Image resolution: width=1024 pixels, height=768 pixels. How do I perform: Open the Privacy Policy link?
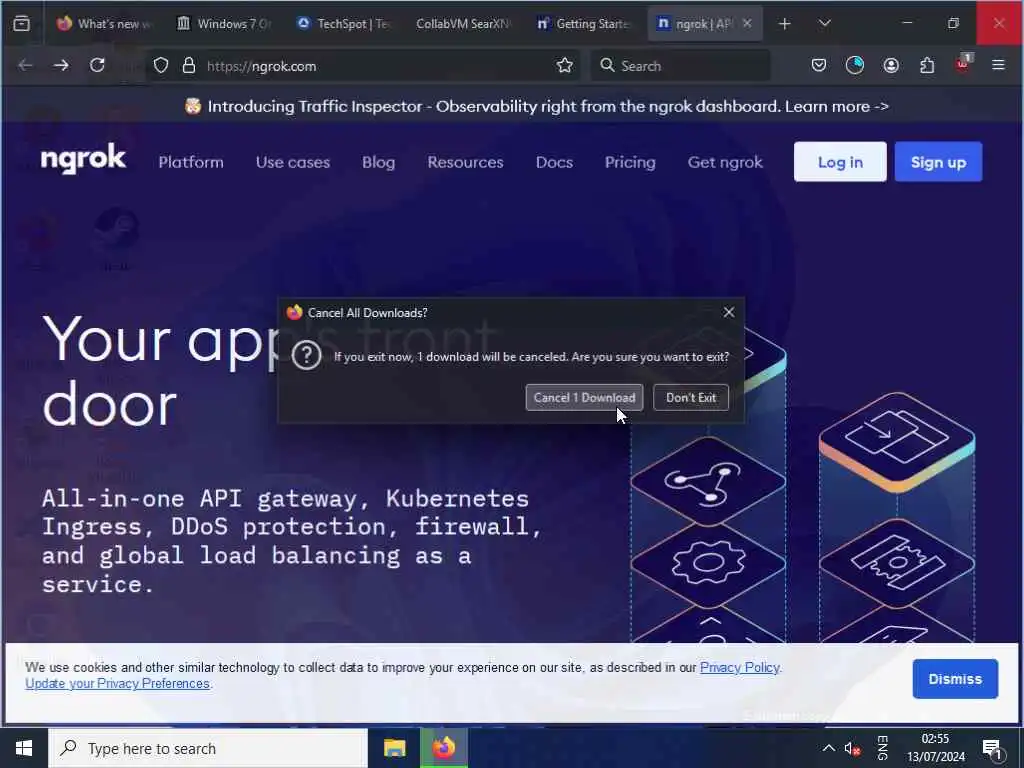(739, 667)
